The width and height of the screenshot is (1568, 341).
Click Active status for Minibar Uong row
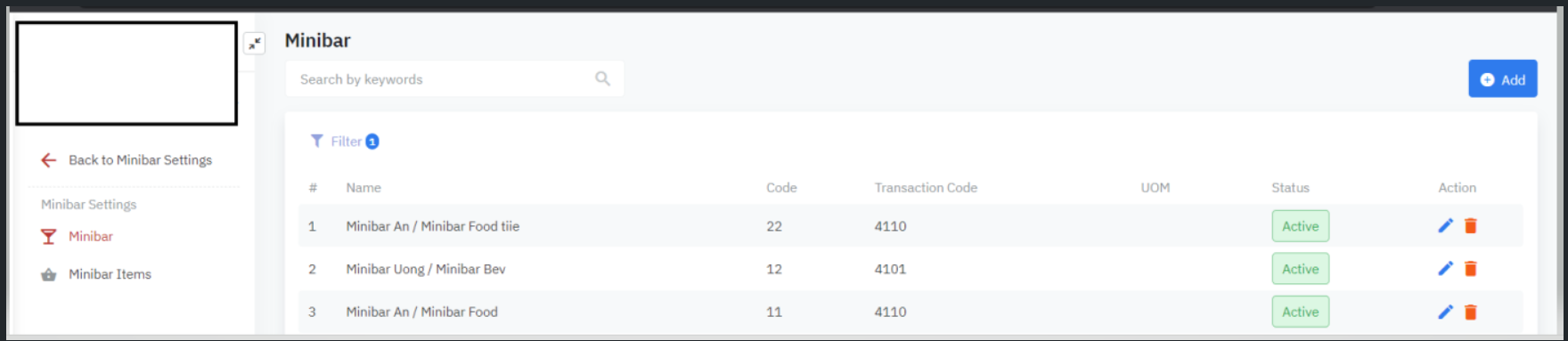coord(1301,269)
